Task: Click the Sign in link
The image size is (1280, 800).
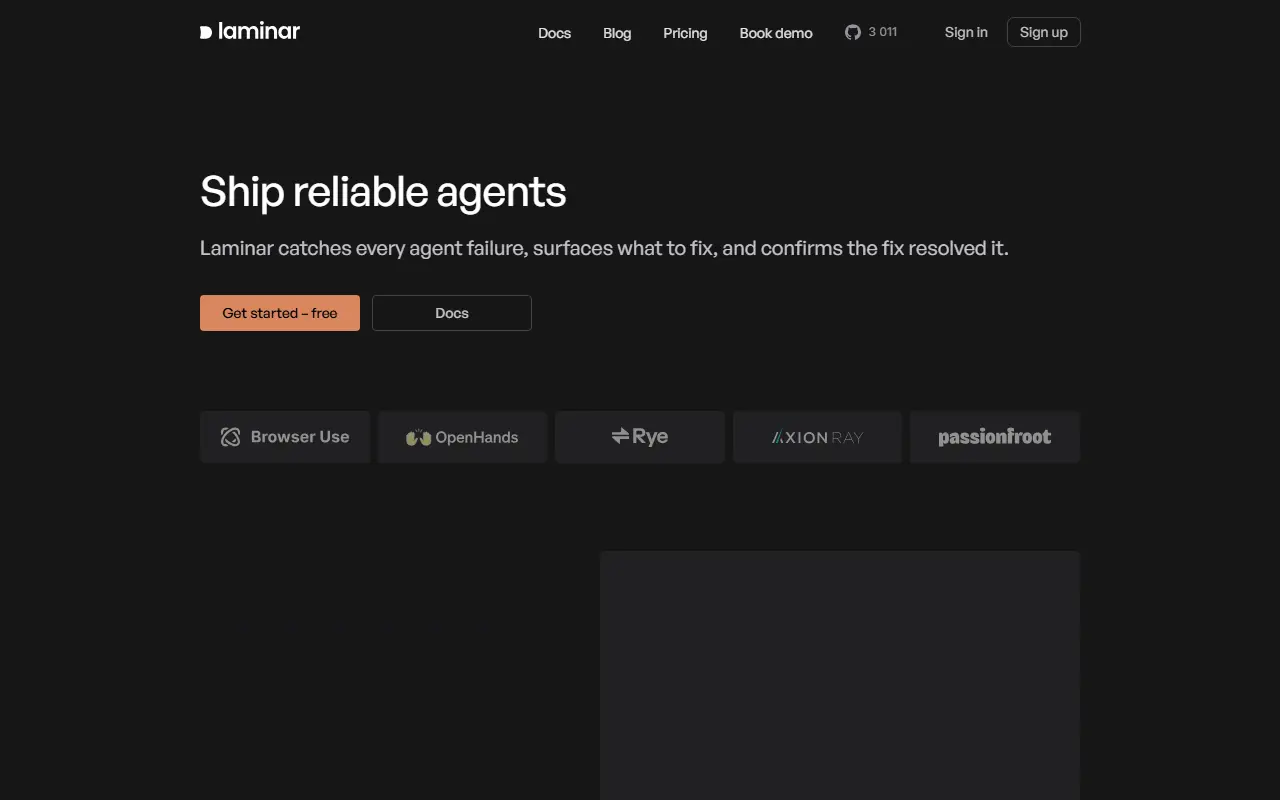Action: pyautogui.click(x=966, y=32)
